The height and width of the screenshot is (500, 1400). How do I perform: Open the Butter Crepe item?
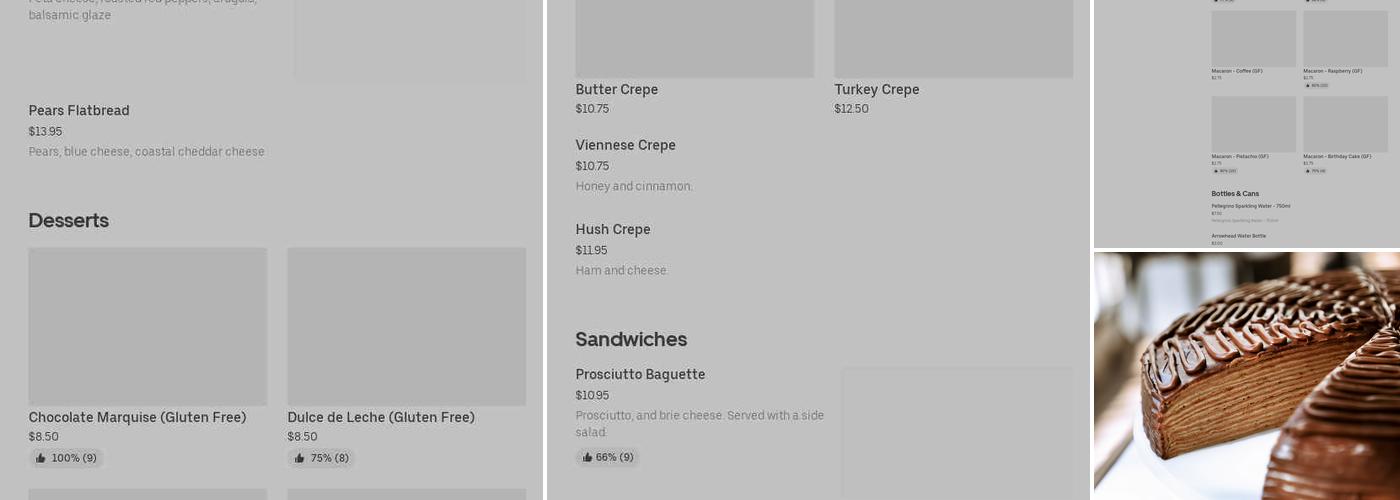point(616,90)
